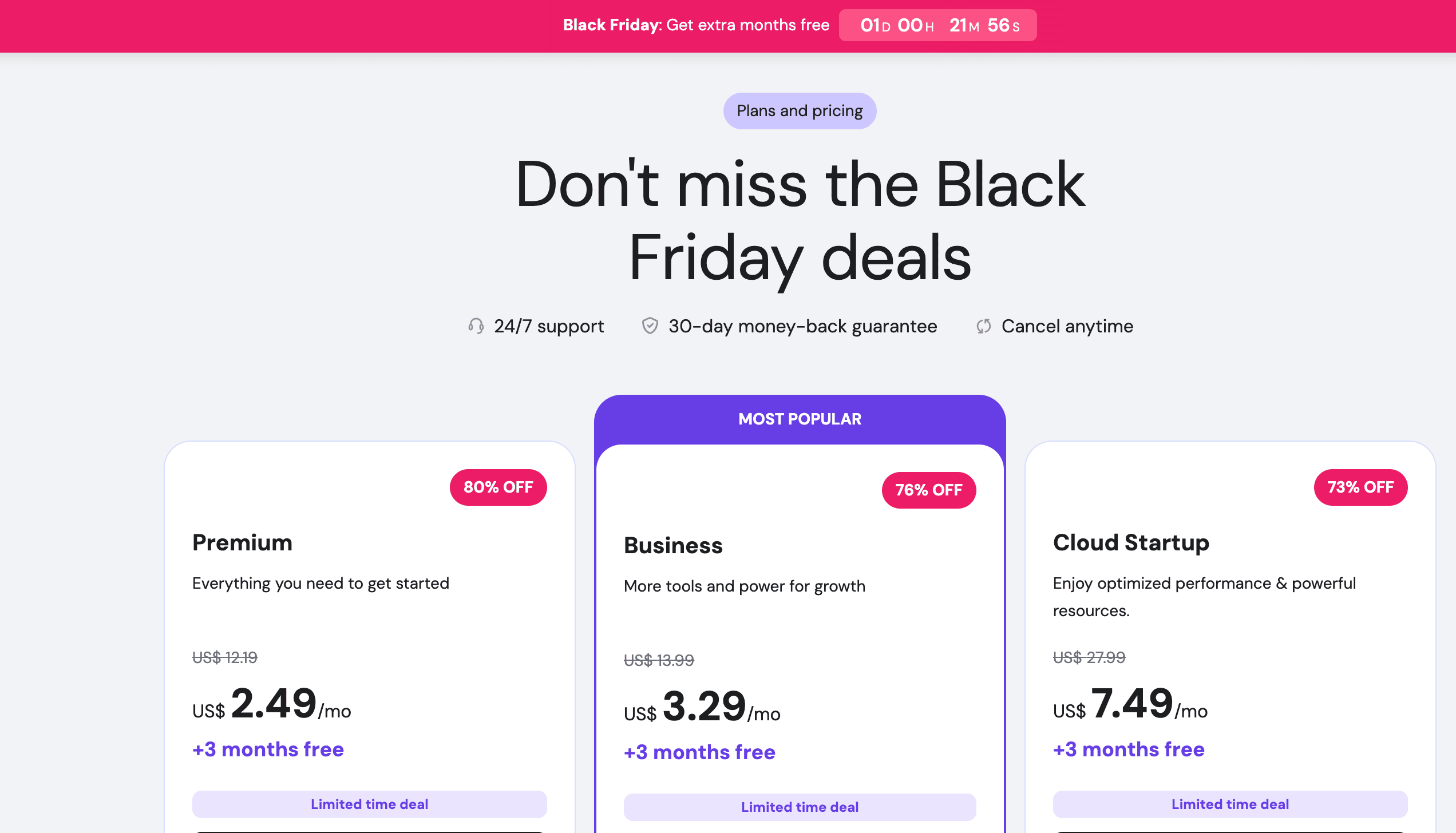This screenshot has width=1456, height=833.
Task: Click the shield icon for money-back guarantee
Action: point(650,326)
